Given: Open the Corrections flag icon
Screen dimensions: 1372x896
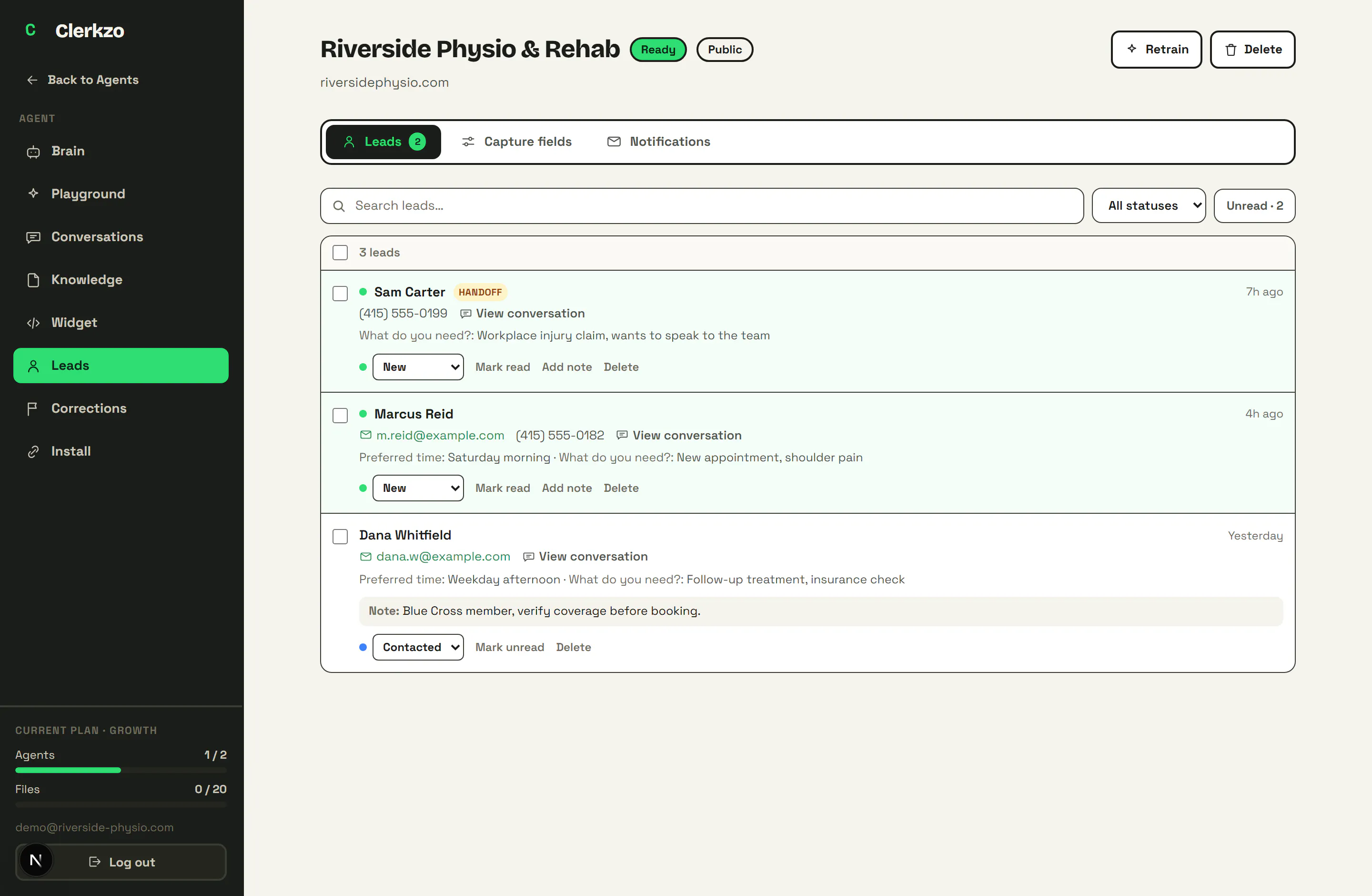Looking at the screenshot, I should [x=33, y=408].
